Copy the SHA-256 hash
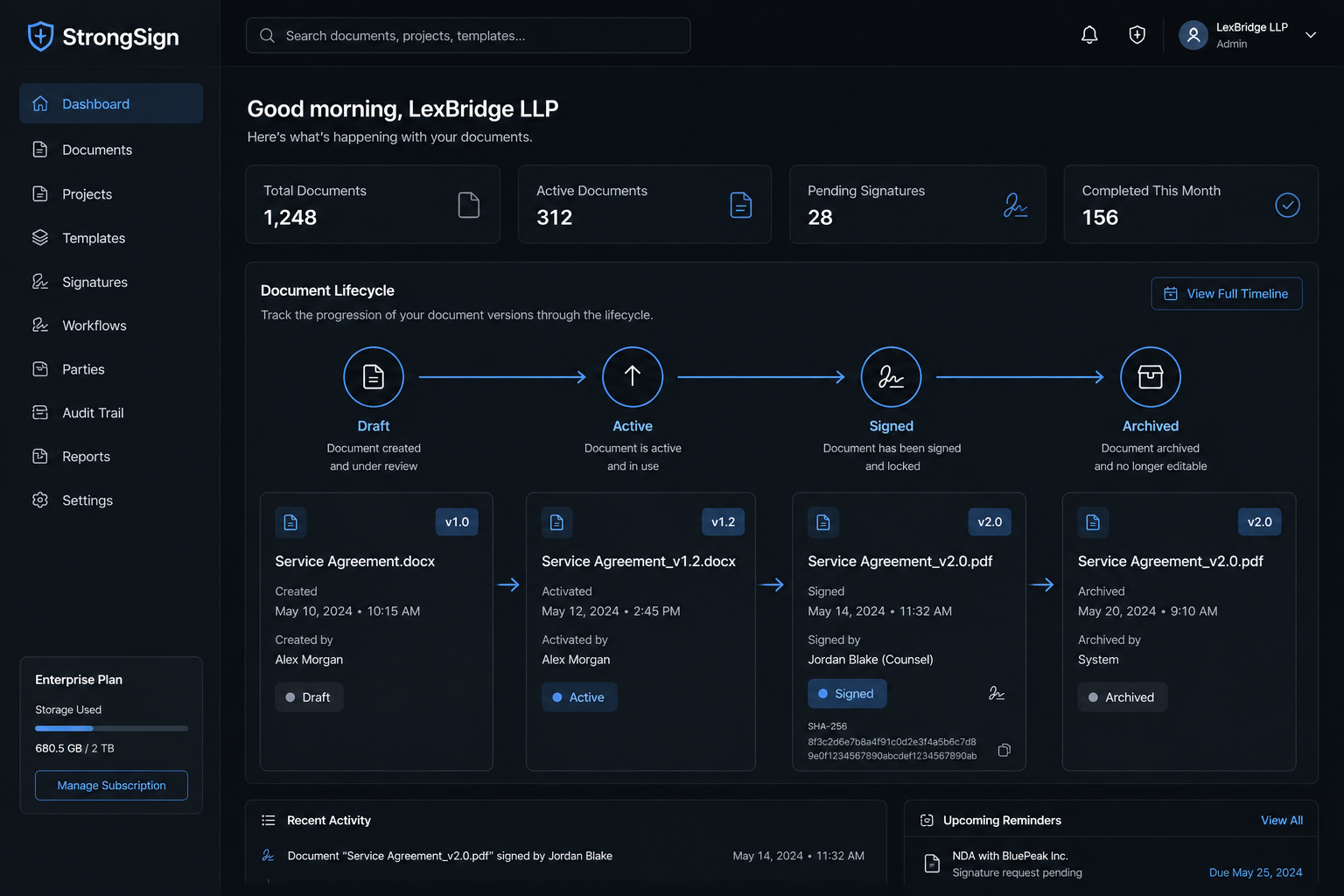 1004,750
